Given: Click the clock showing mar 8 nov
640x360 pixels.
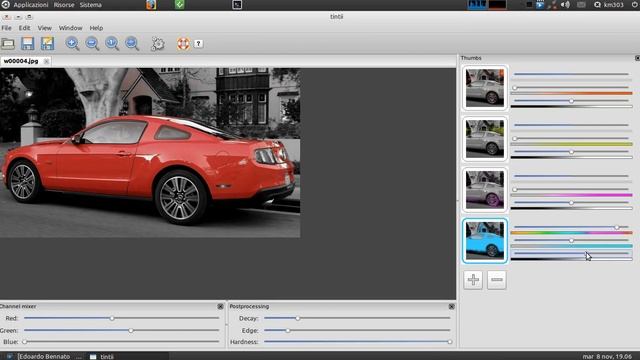Looking at the screenshot, I should click(x=607, y=356).
